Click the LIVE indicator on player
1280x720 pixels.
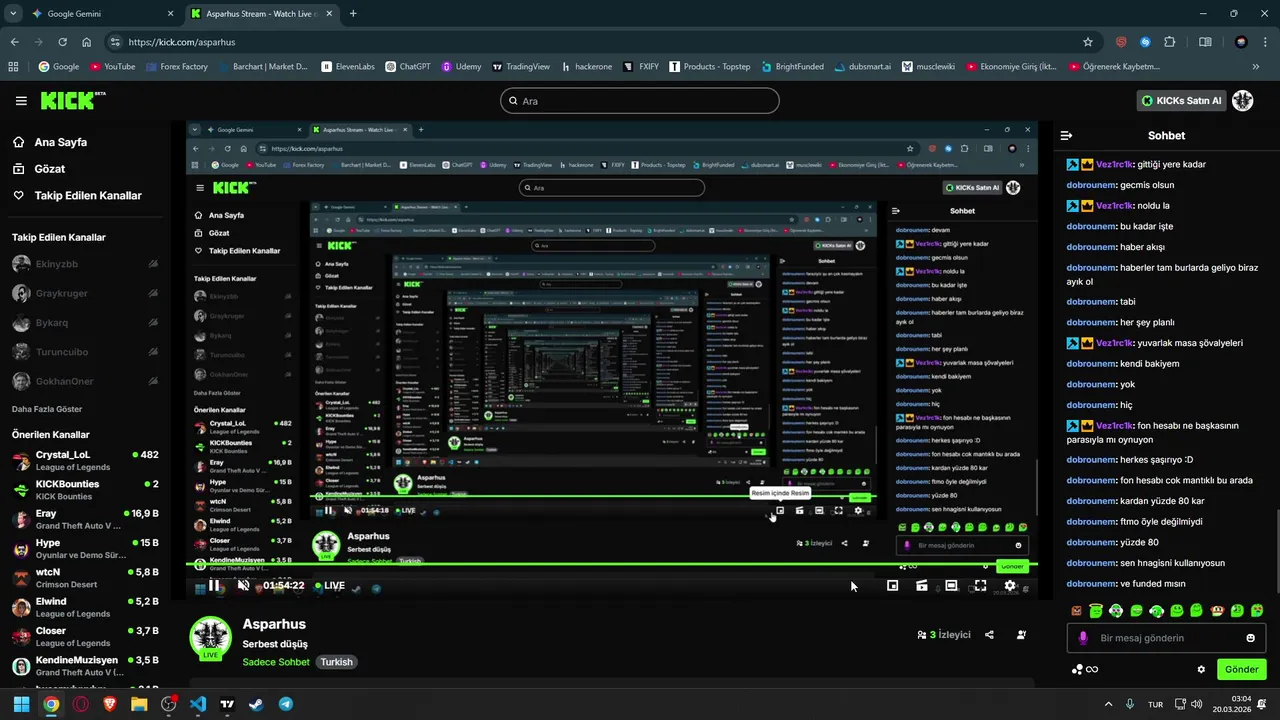click(330, 586)
